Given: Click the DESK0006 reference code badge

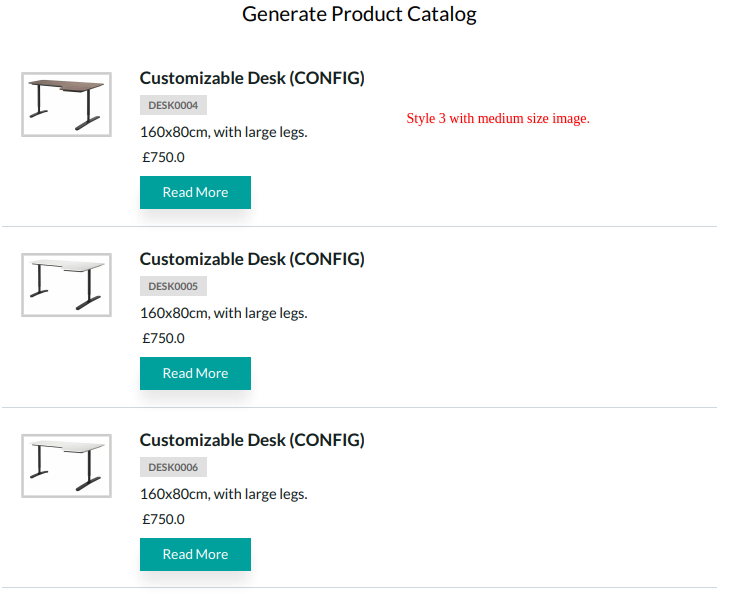Looking at the screenshot, I should [173, 467].
